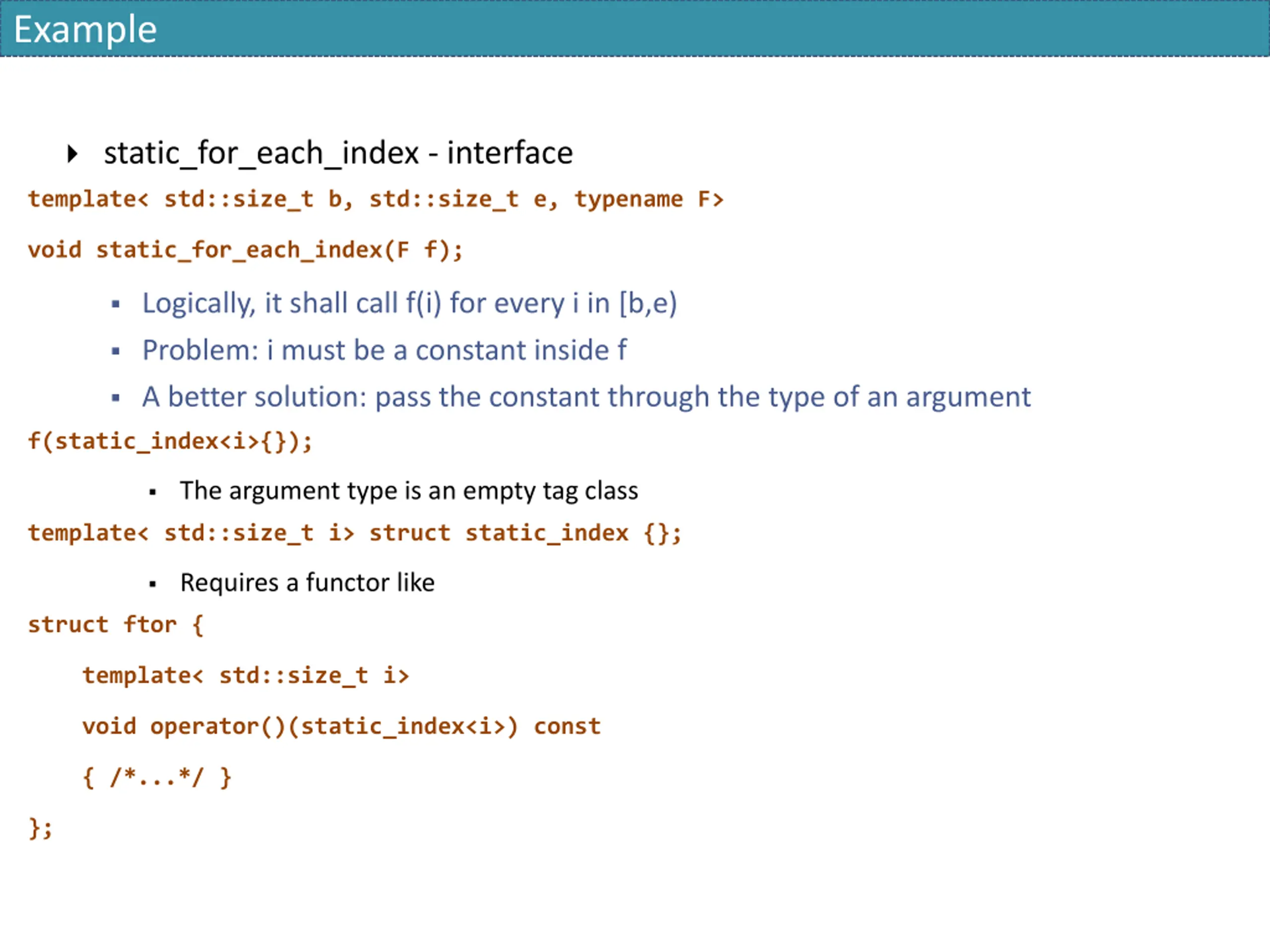The image size is (1270, 952).
Task: Click 'The argument type is an empty tag class'
Action: click(409, 491)
